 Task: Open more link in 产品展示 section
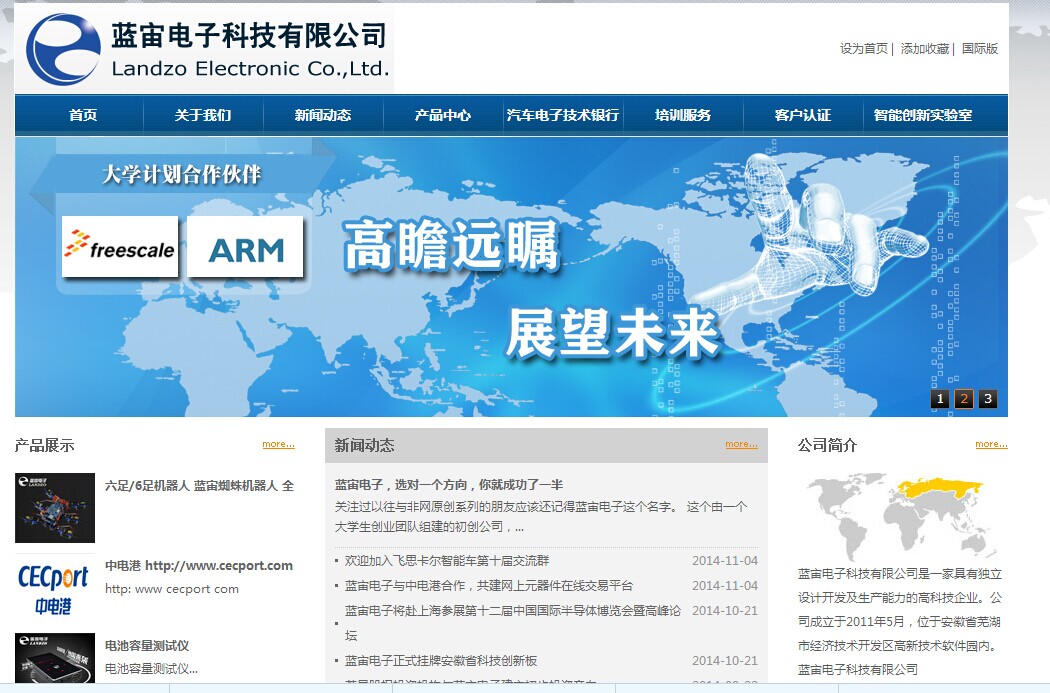pyautogui.click(x=279, y=444)
